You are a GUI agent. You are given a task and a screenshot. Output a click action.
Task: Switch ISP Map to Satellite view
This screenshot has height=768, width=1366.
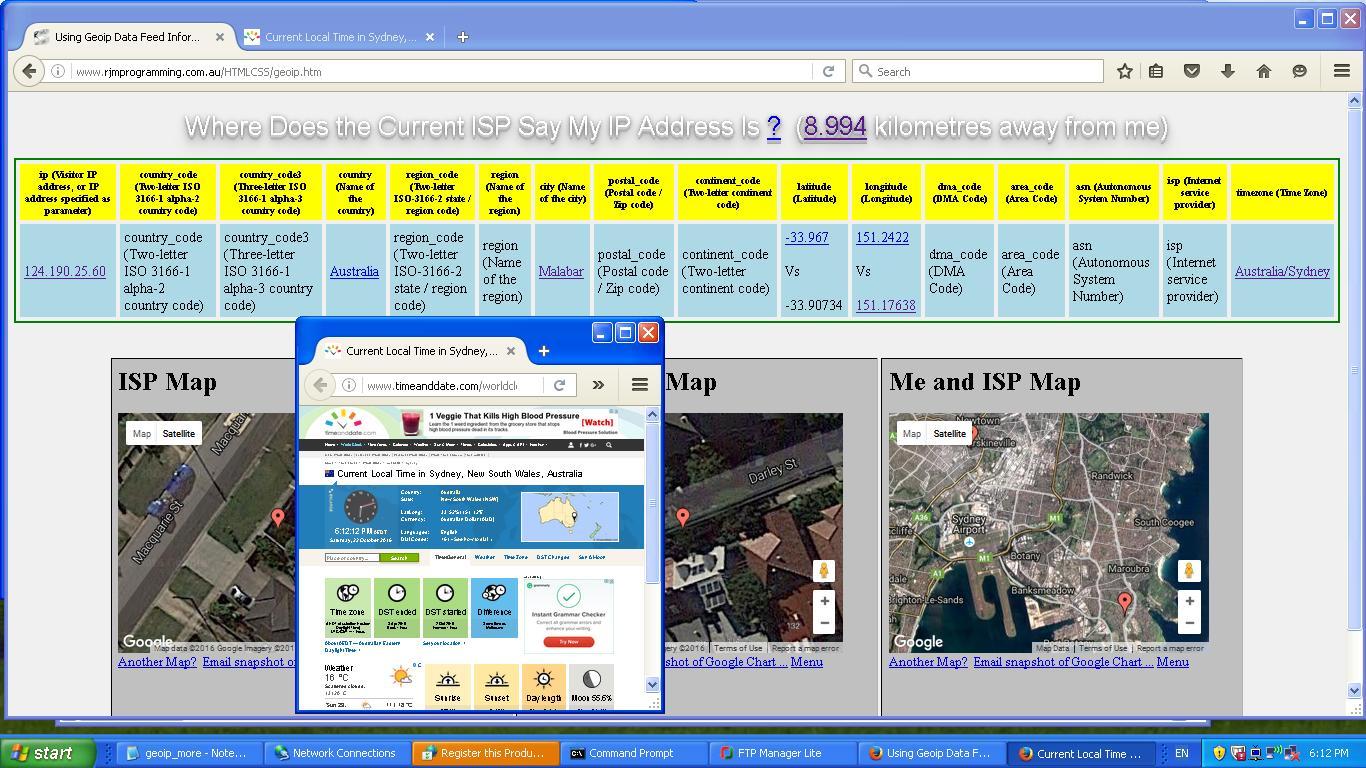click(x=179, y=433)
